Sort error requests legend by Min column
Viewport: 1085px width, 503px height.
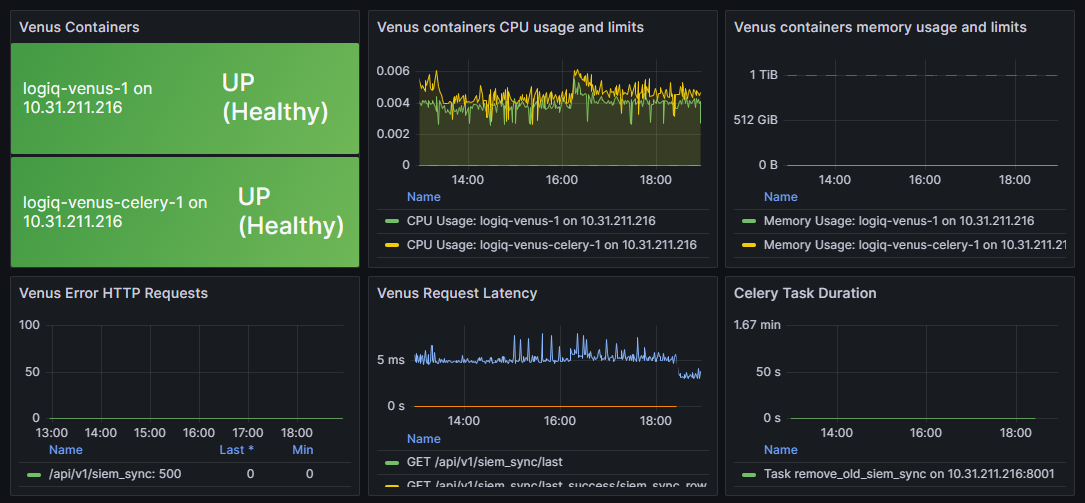pyautogui.click(x=302, y=450)
